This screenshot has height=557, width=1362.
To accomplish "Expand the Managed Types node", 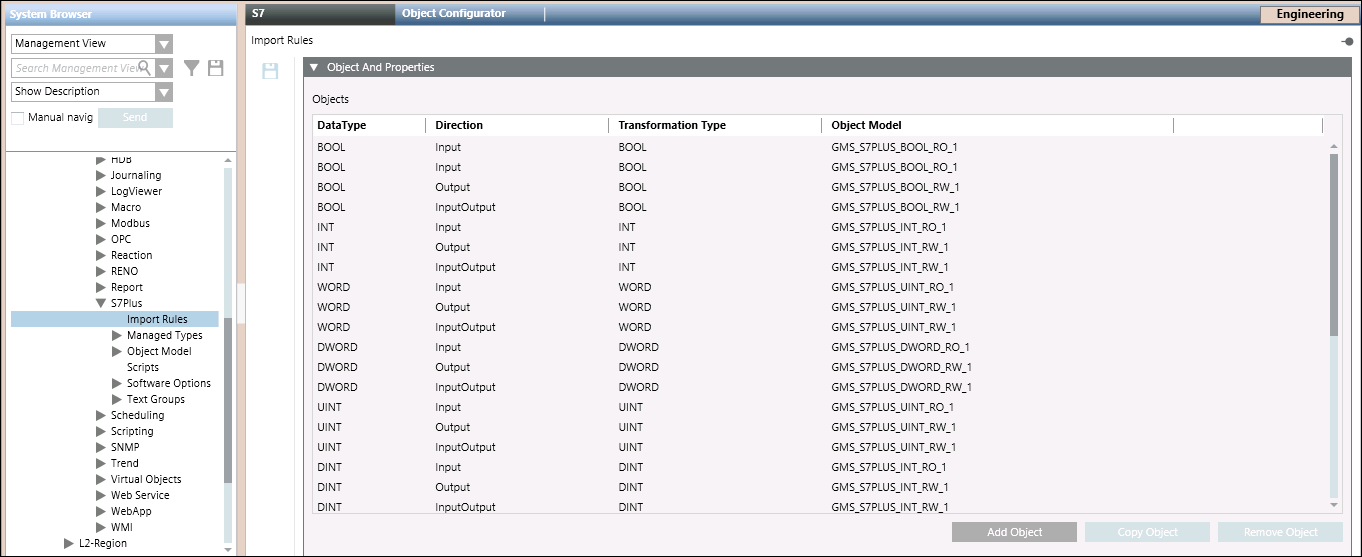I will coord(117,335).
